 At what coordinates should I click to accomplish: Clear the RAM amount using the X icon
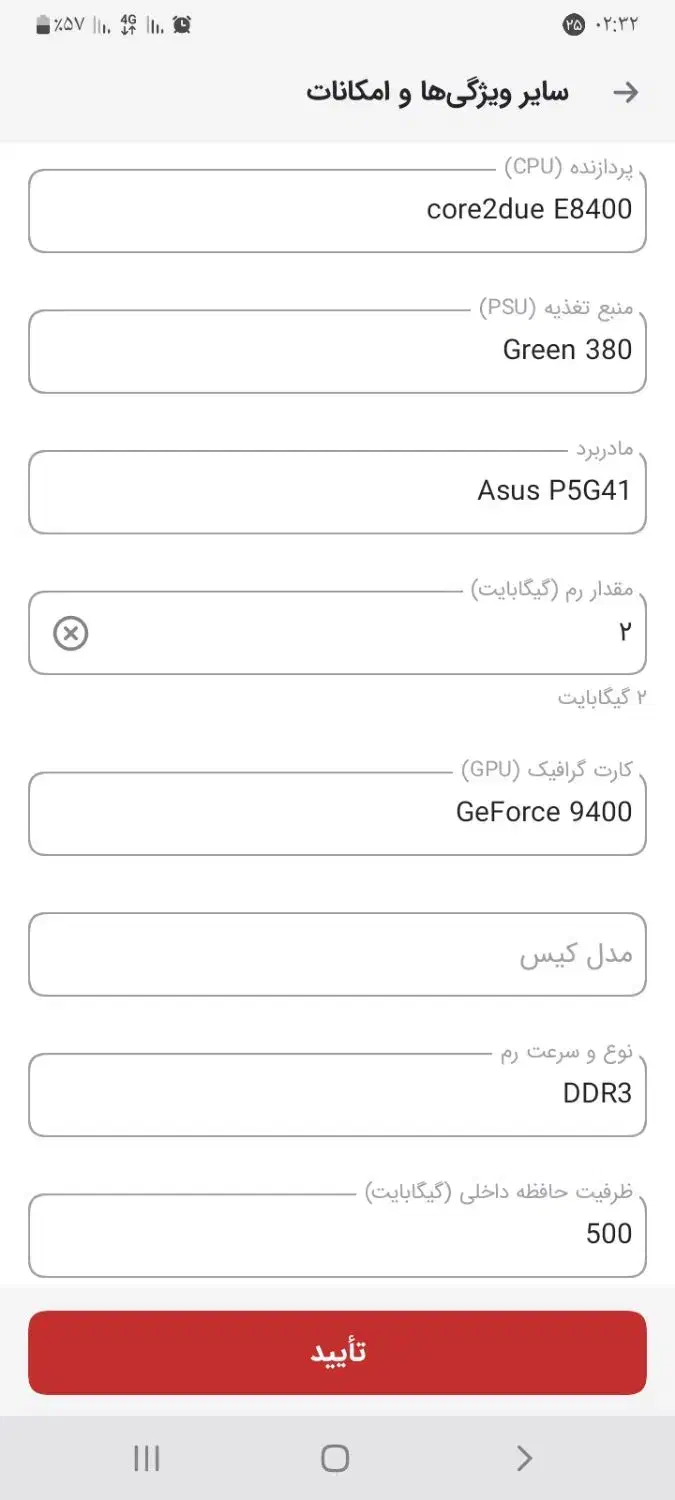70,633
